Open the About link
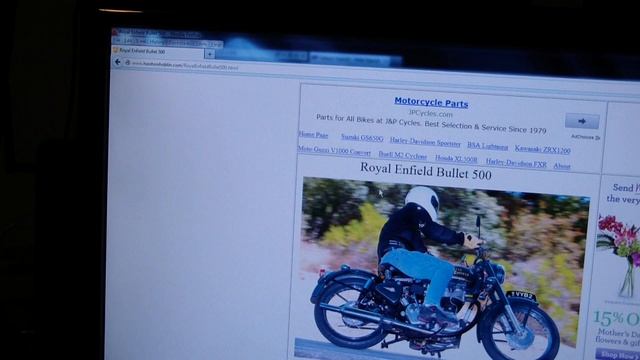Viewport: 640px width, 360px height. click(562, 166)
